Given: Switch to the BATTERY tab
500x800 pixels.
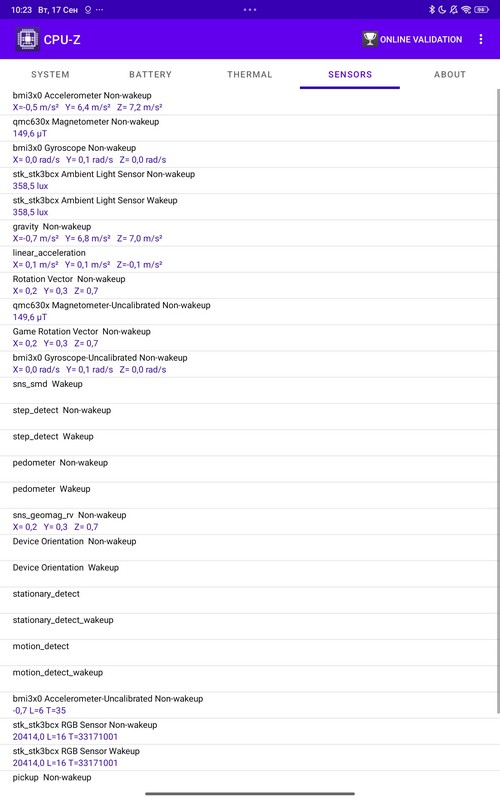Looking at the screenshot, I should click(150, 74).
